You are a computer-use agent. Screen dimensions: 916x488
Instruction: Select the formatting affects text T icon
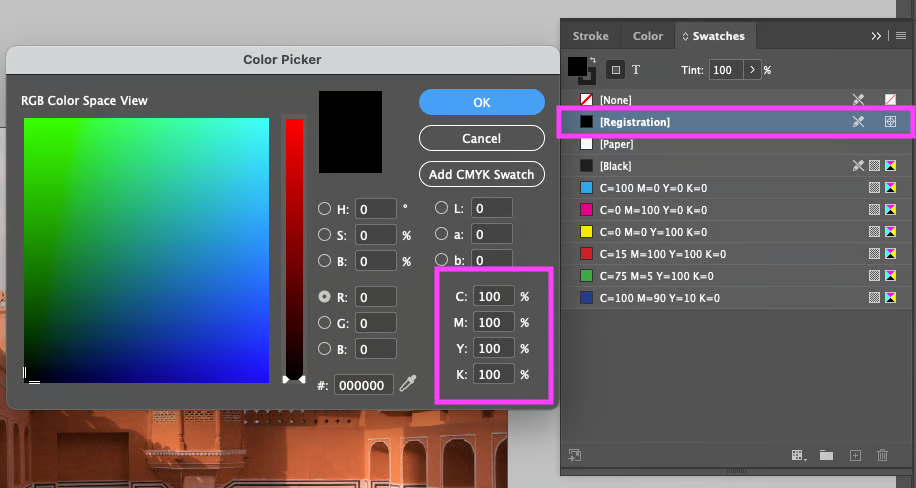pyautogui.click(x=636, y=70)
